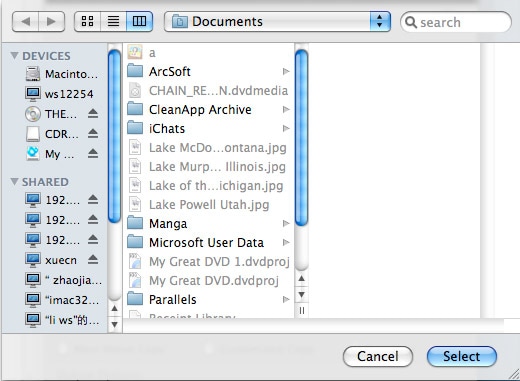
Task: Select the THE... disc icon
Action: tap(33, 114)
